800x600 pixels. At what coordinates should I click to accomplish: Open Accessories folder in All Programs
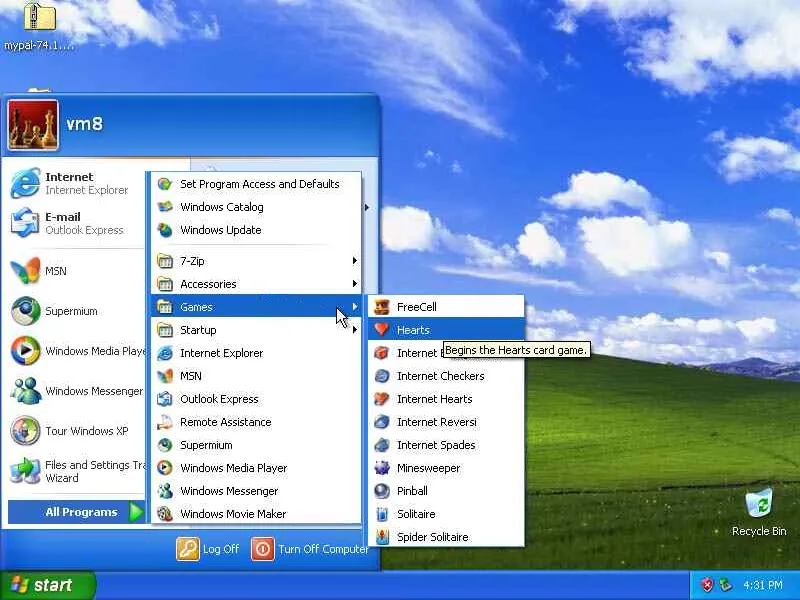tap(256, 284)
